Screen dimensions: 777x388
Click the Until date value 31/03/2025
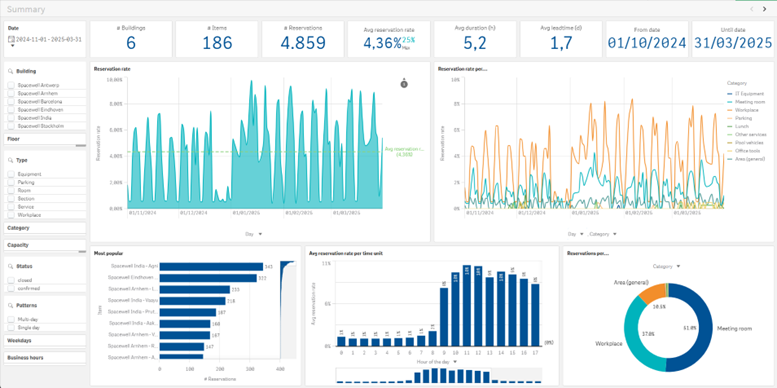(733, 43)
